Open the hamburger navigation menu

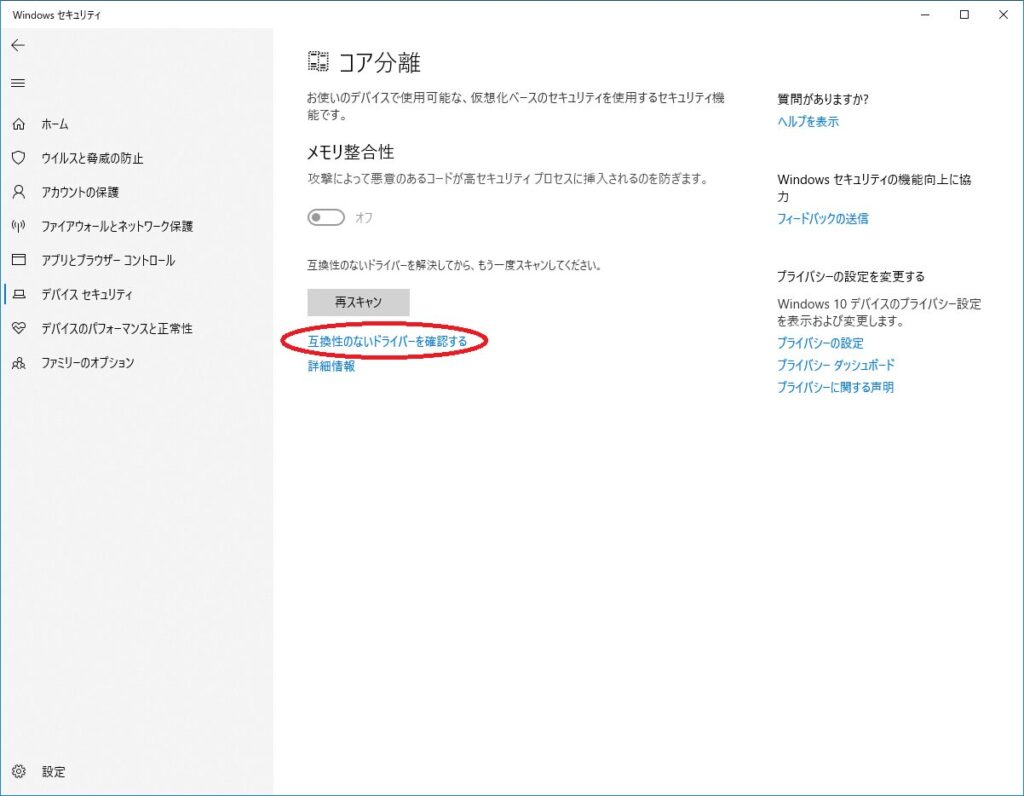click(18, 83)
